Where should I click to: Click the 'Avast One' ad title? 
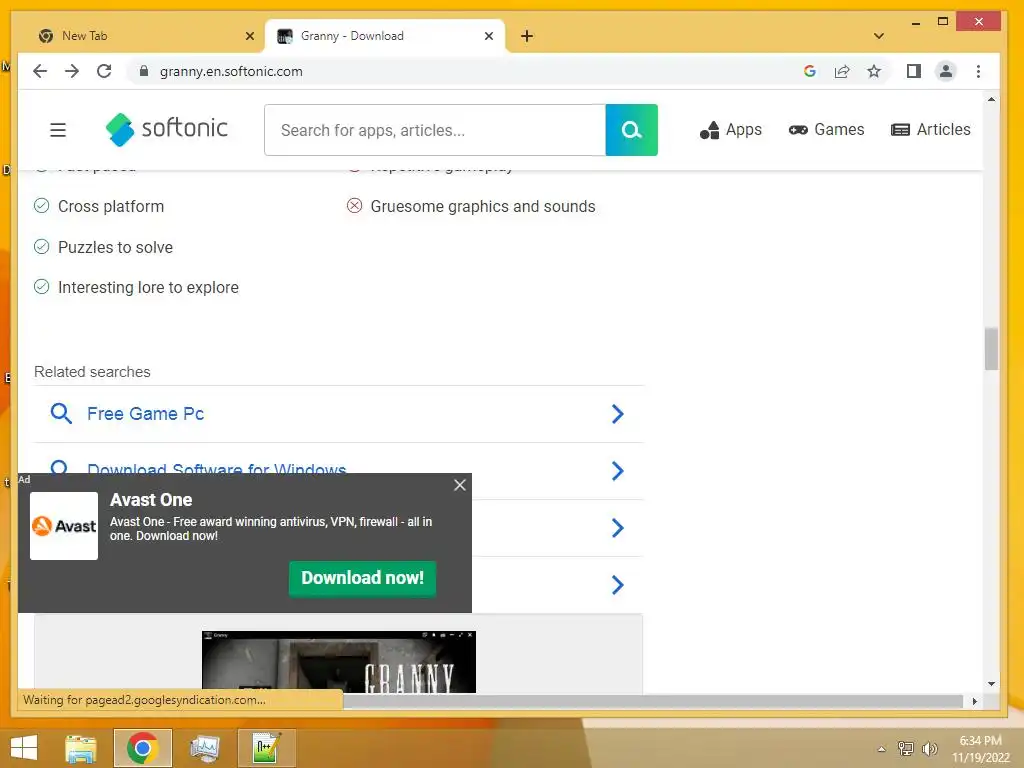coord(151,500)
